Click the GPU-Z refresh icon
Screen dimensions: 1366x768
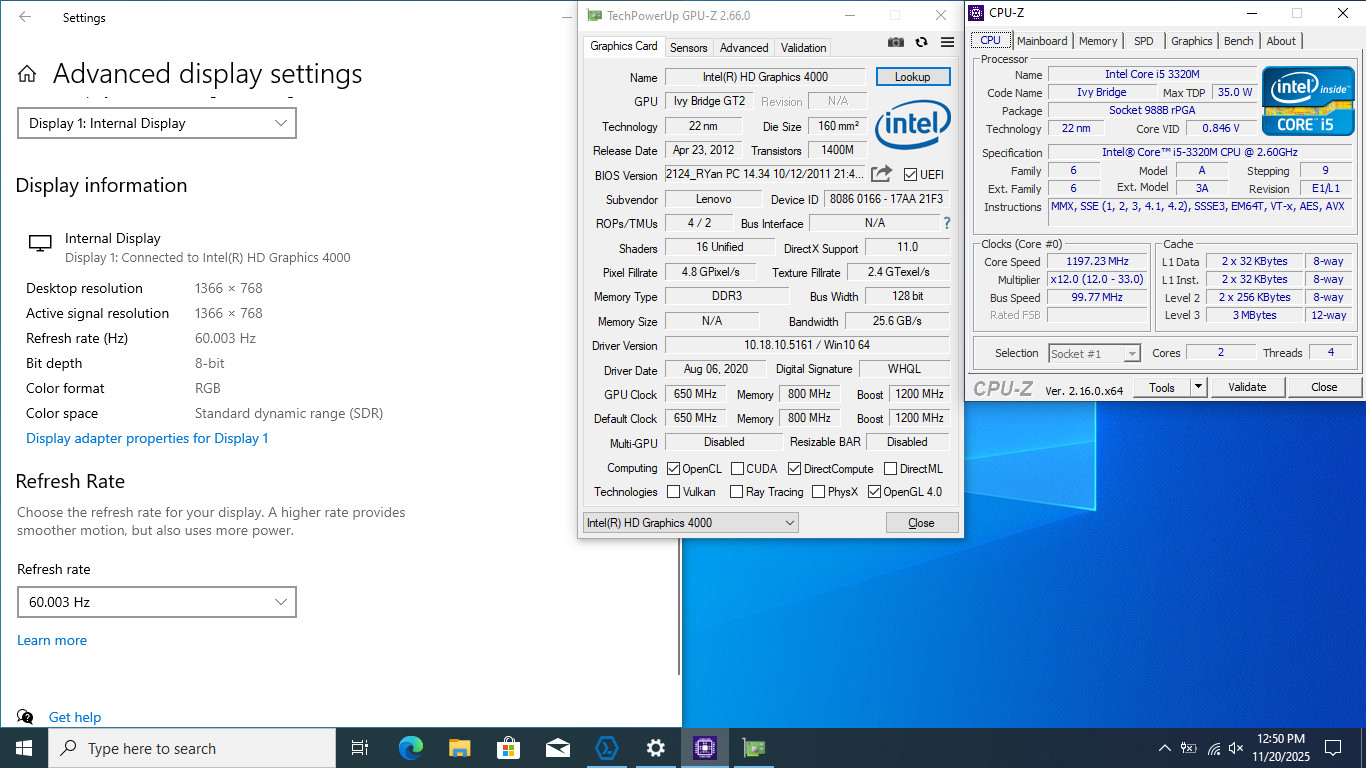[x=921, y=42]
